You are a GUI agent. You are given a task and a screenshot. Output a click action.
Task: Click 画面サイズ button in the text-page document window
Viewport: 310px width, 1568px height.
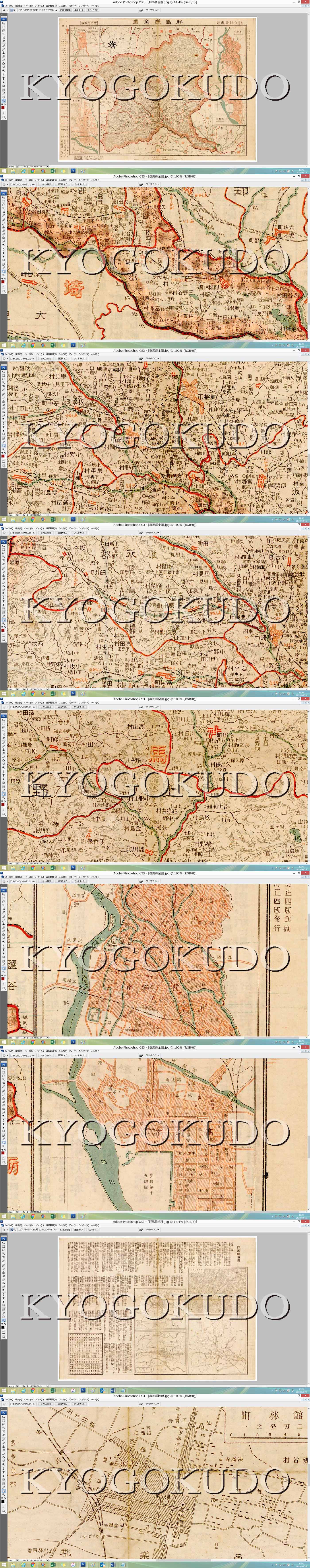tap(79, 1229)
